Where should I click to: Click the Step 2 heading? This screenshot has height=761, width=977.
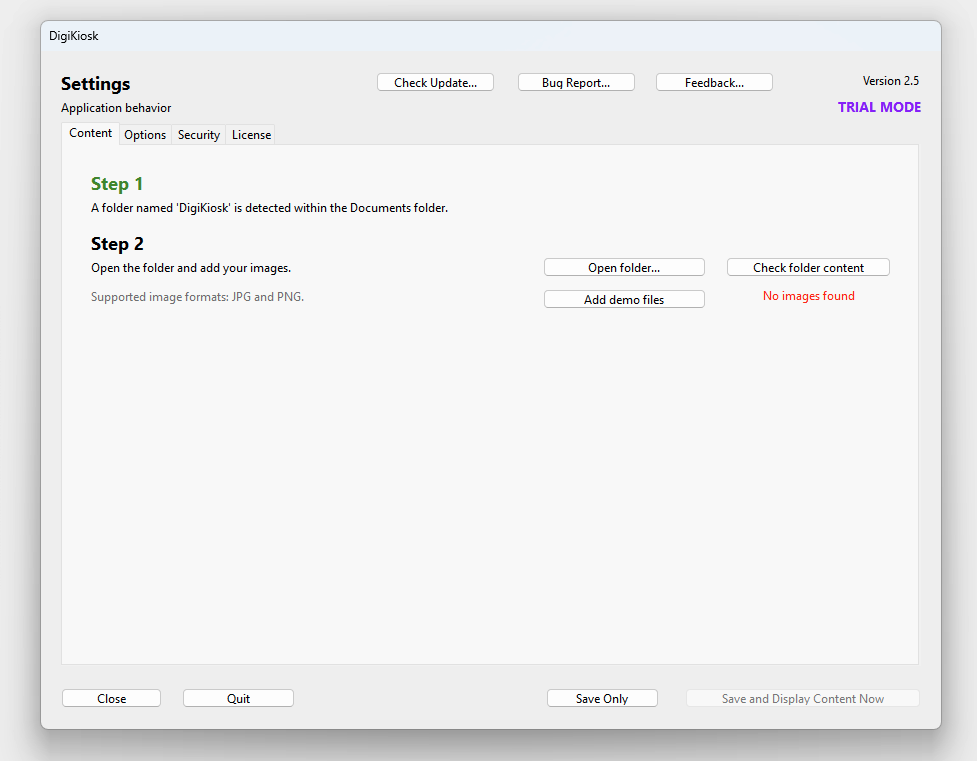(x=117, y=244)
